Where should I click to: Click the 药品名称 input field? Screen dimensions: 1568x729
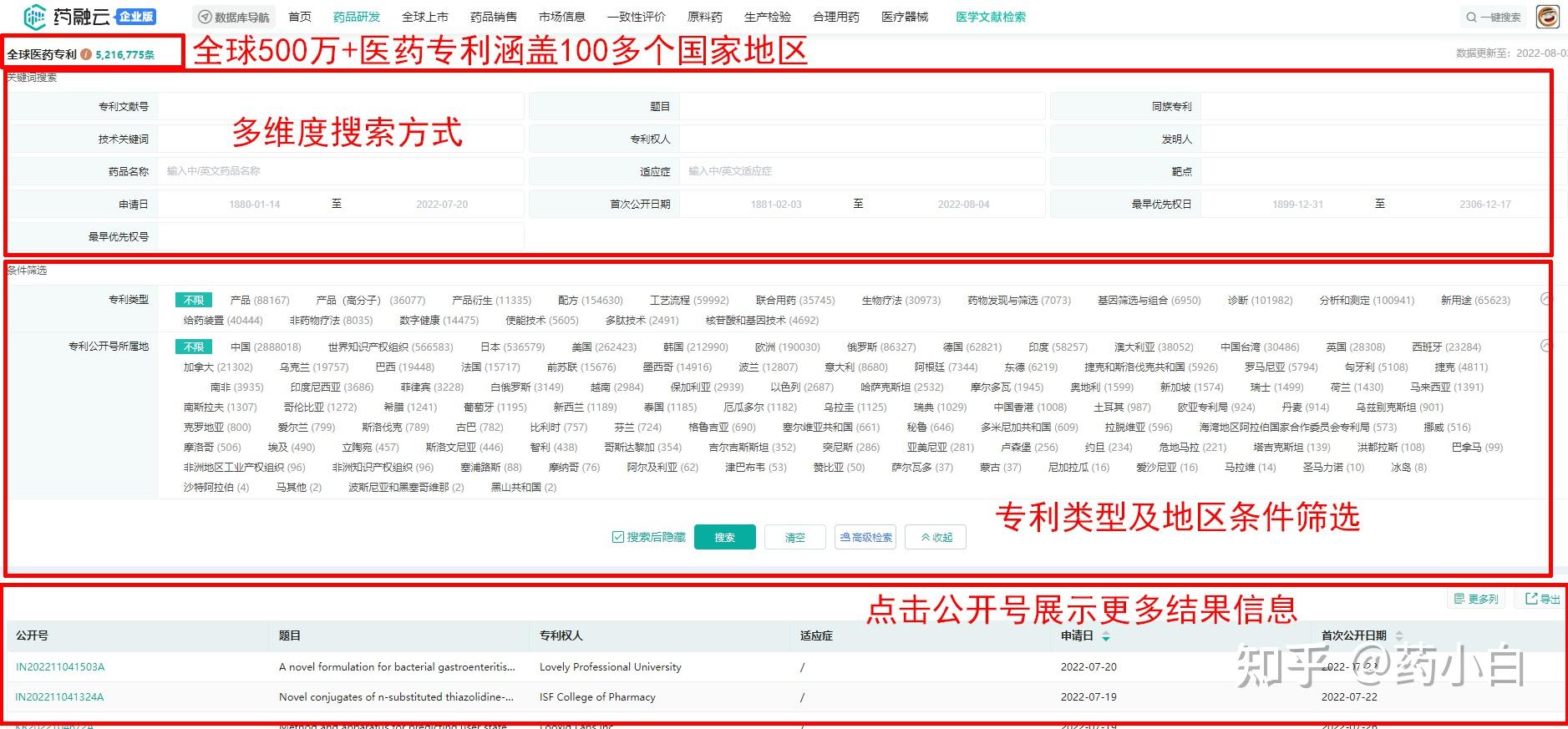(341, 171)
